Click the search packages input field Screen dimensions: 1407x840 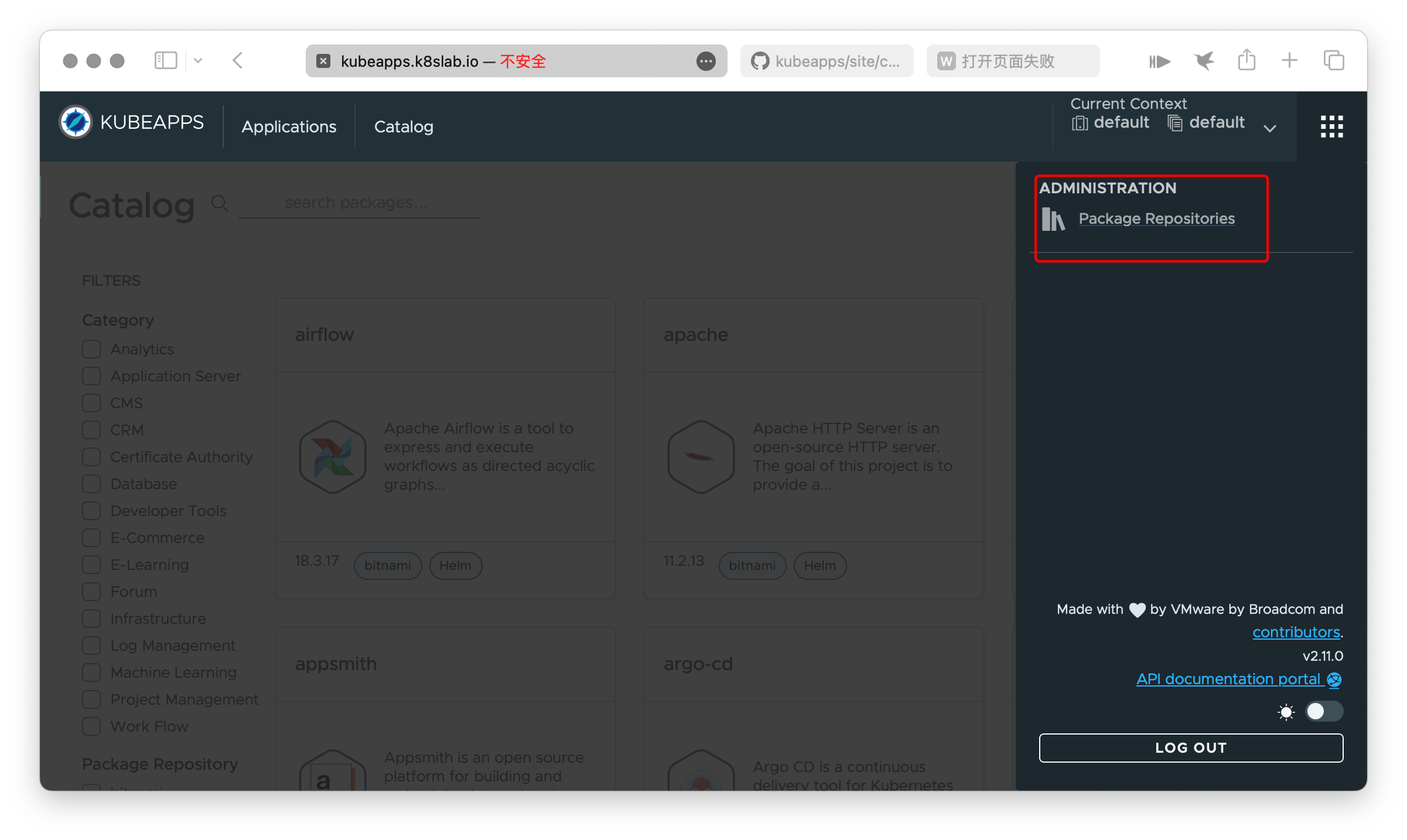(358, 203)
